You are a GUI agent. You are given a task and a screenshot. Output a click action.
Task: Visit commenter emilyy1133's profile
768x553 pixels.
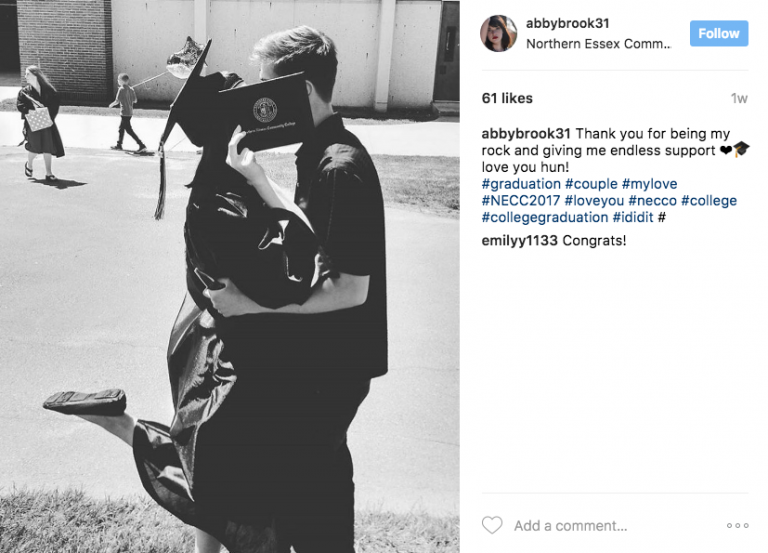(x=519, y=240)
